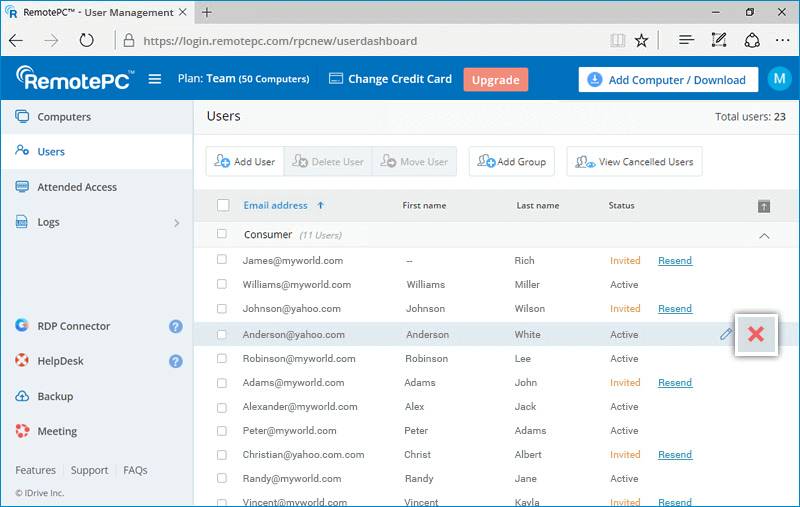Check Williams@myworld.com row checkbox
Image resolution: width=800 pixels, height=507 pixels.
click(221, 284)
